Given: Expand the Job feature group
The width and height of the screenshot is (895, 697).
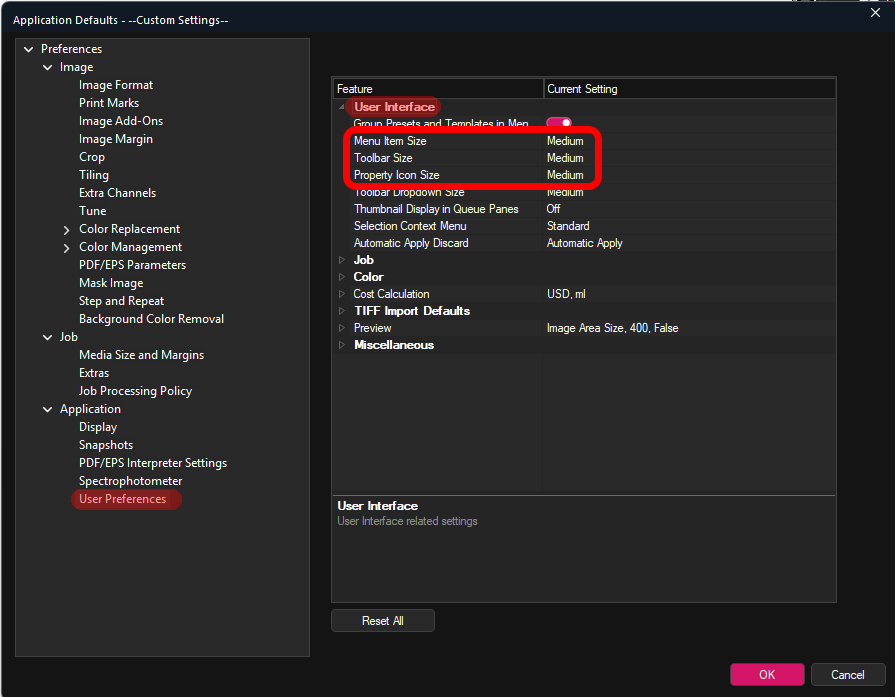Looking at the screenshot, I should click(x=342, y=260).
